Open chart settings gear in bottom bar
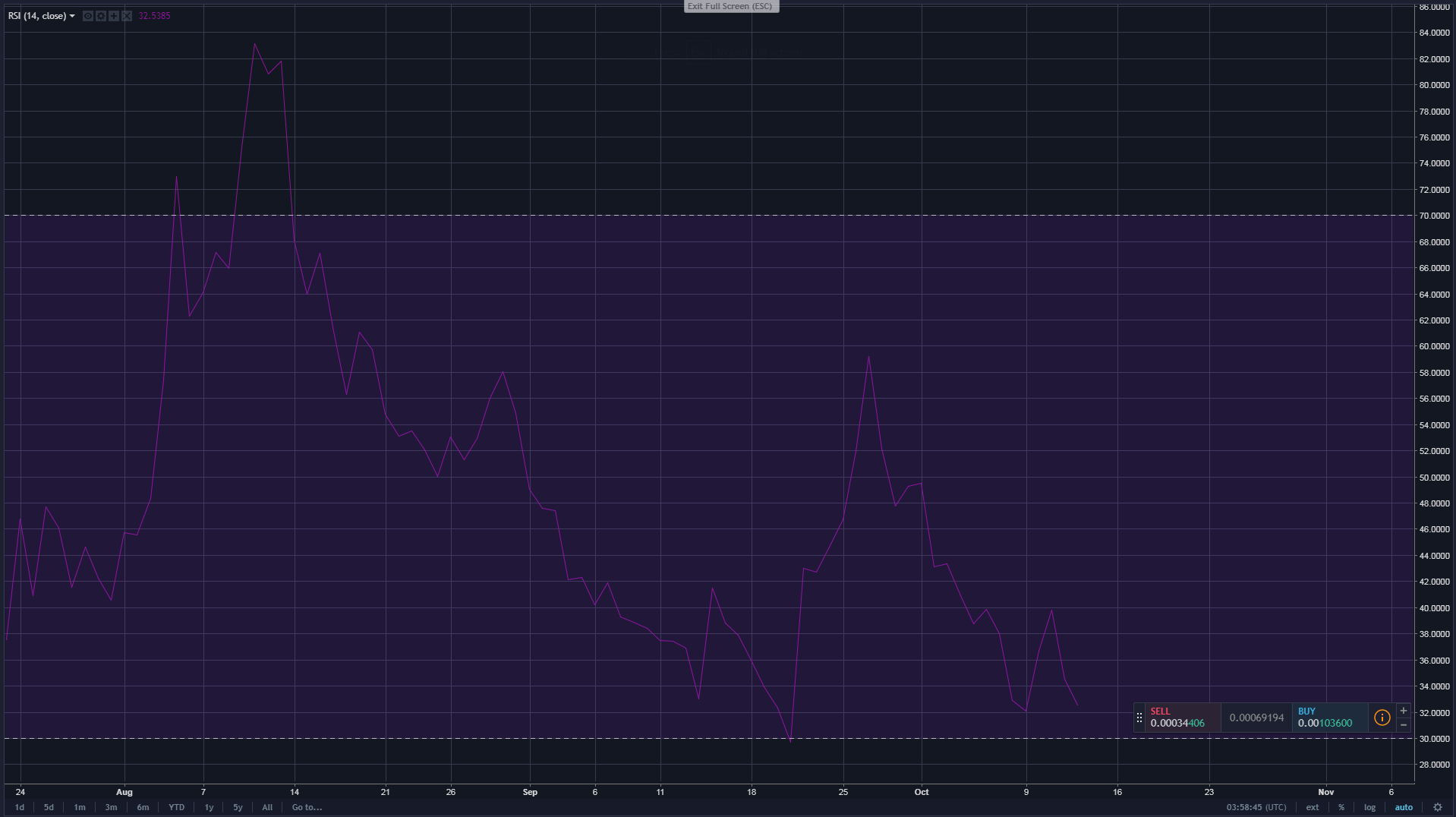 click(1437, 807)
